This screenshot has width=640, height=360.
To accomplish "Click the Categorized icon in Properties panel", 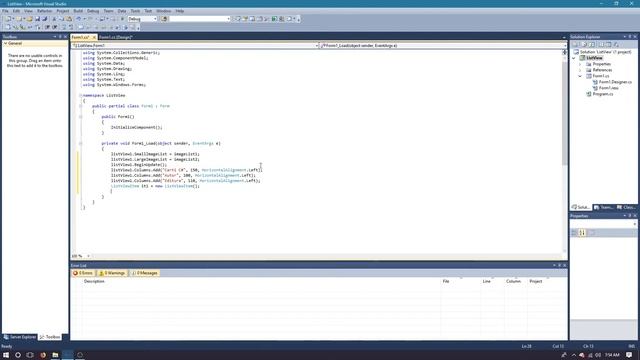I will tap(574, 233).
